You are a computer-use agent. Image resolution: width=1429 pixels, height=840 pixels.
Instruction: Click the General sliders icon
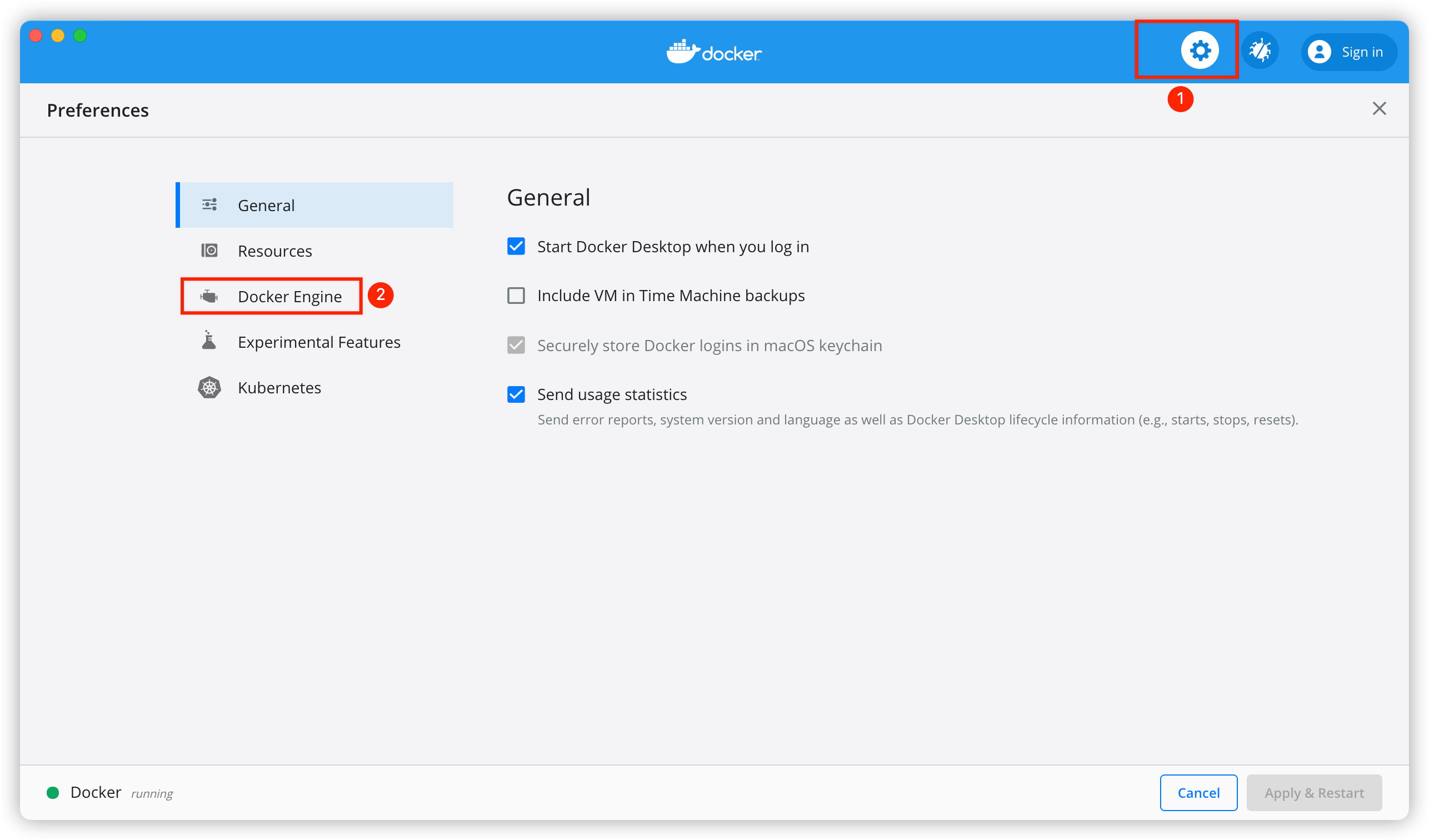click(209, 205)
